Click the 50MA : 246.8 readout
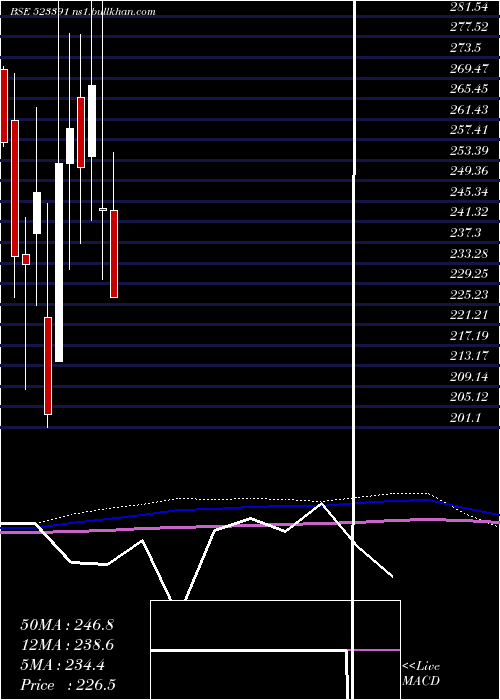 tap(67, 625)
